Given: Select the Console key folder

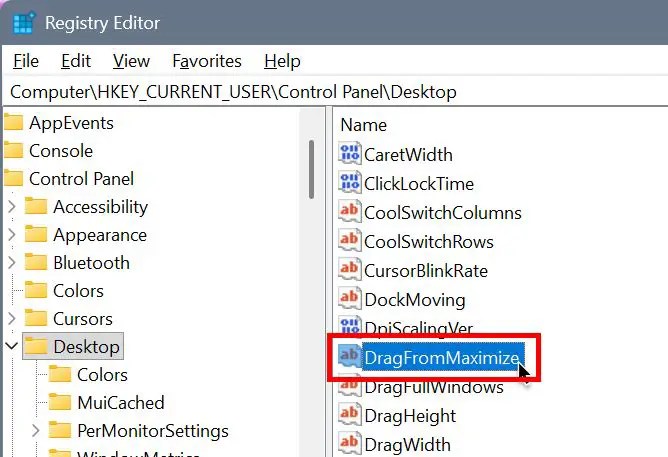Looking at the screenshot, I should [61, 151].
